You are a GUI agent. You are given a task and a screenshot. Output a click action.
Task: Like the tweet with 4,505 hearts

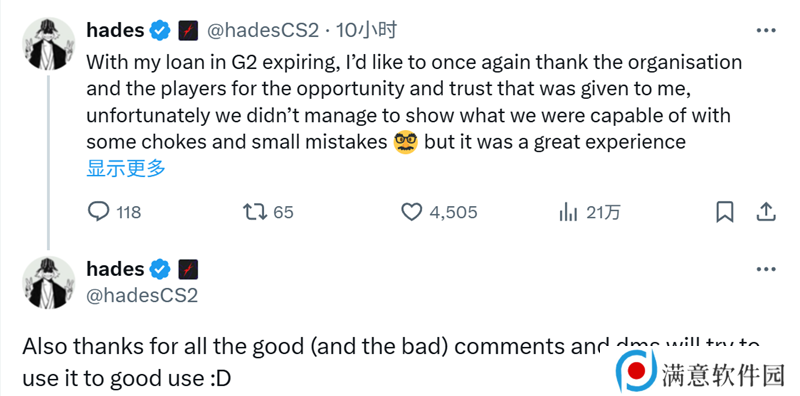pos(411,212)
